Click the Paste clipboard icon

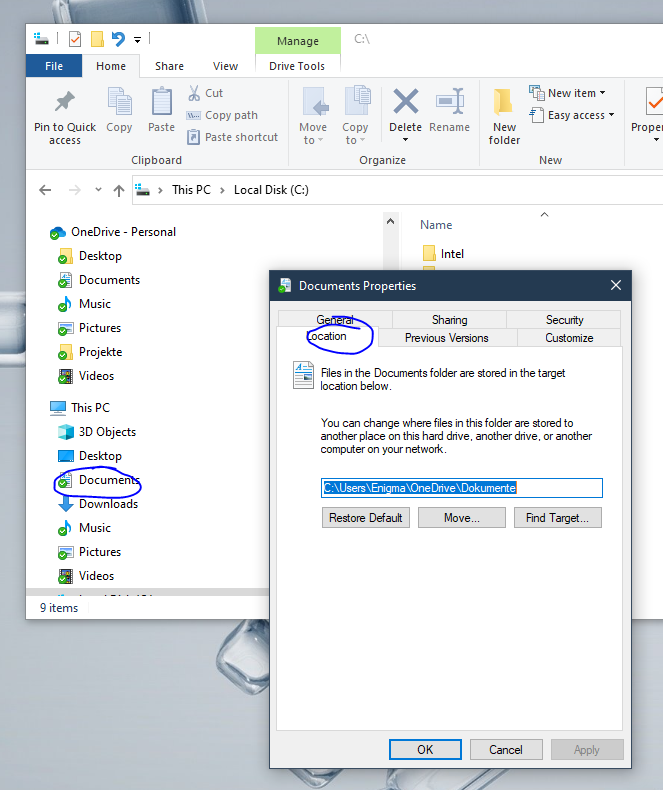click(162, 100)
